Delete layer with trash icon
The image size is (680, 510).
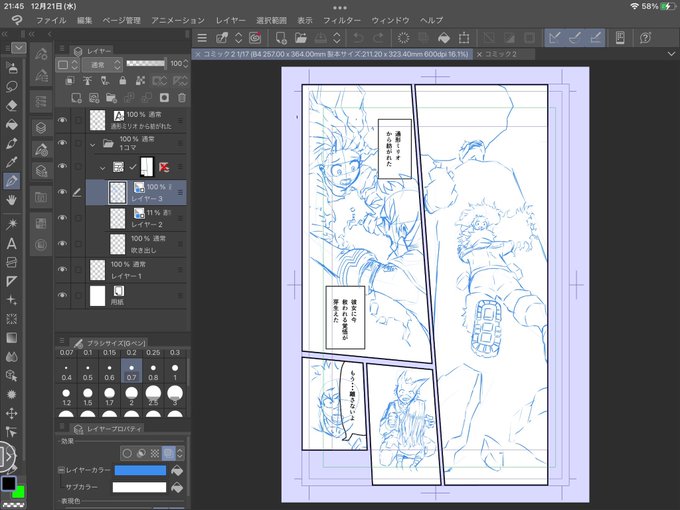(182, 98)
